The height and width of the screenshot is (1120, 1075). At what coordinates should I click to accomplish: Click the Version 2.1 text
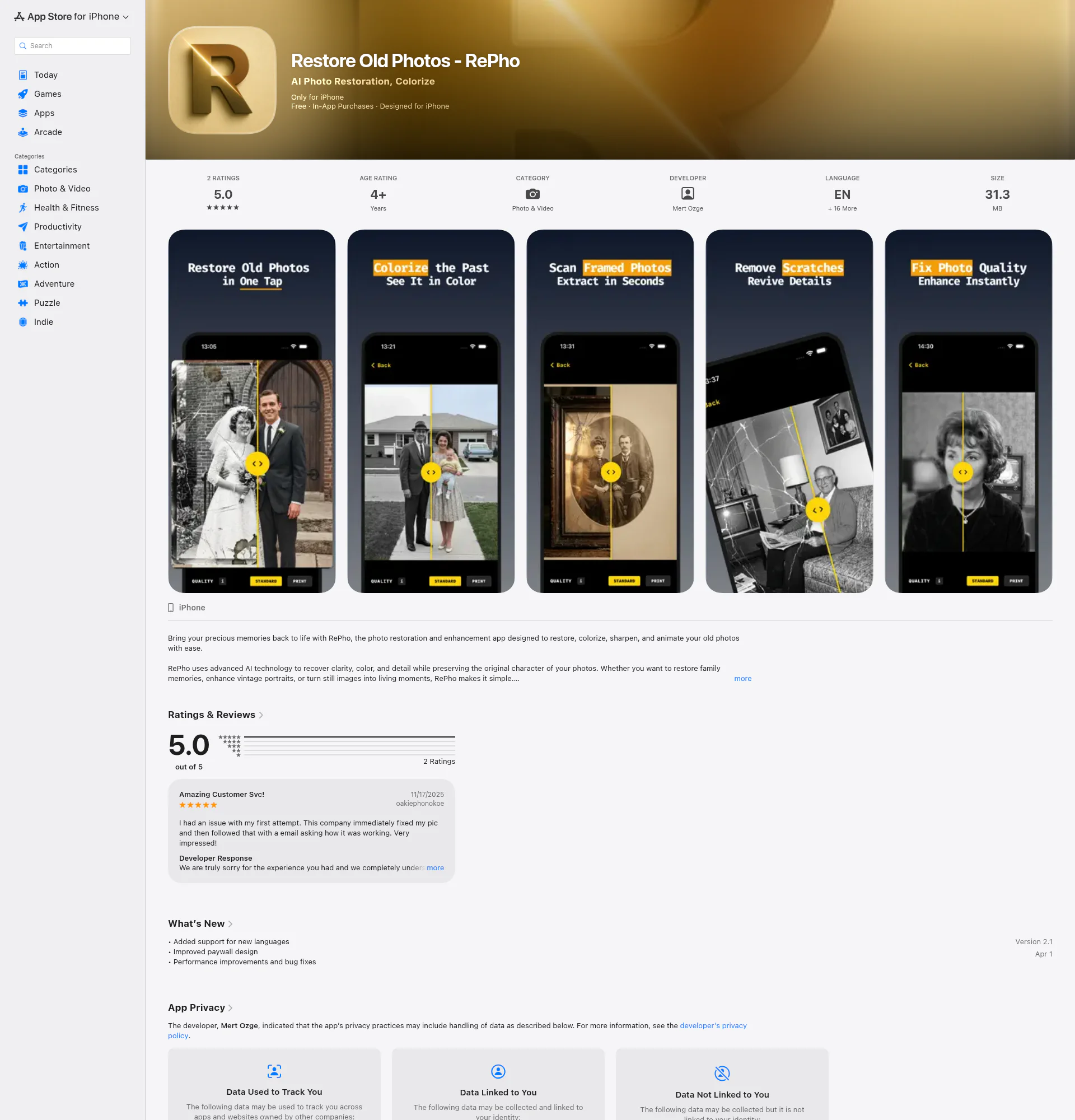(1034, 942)
